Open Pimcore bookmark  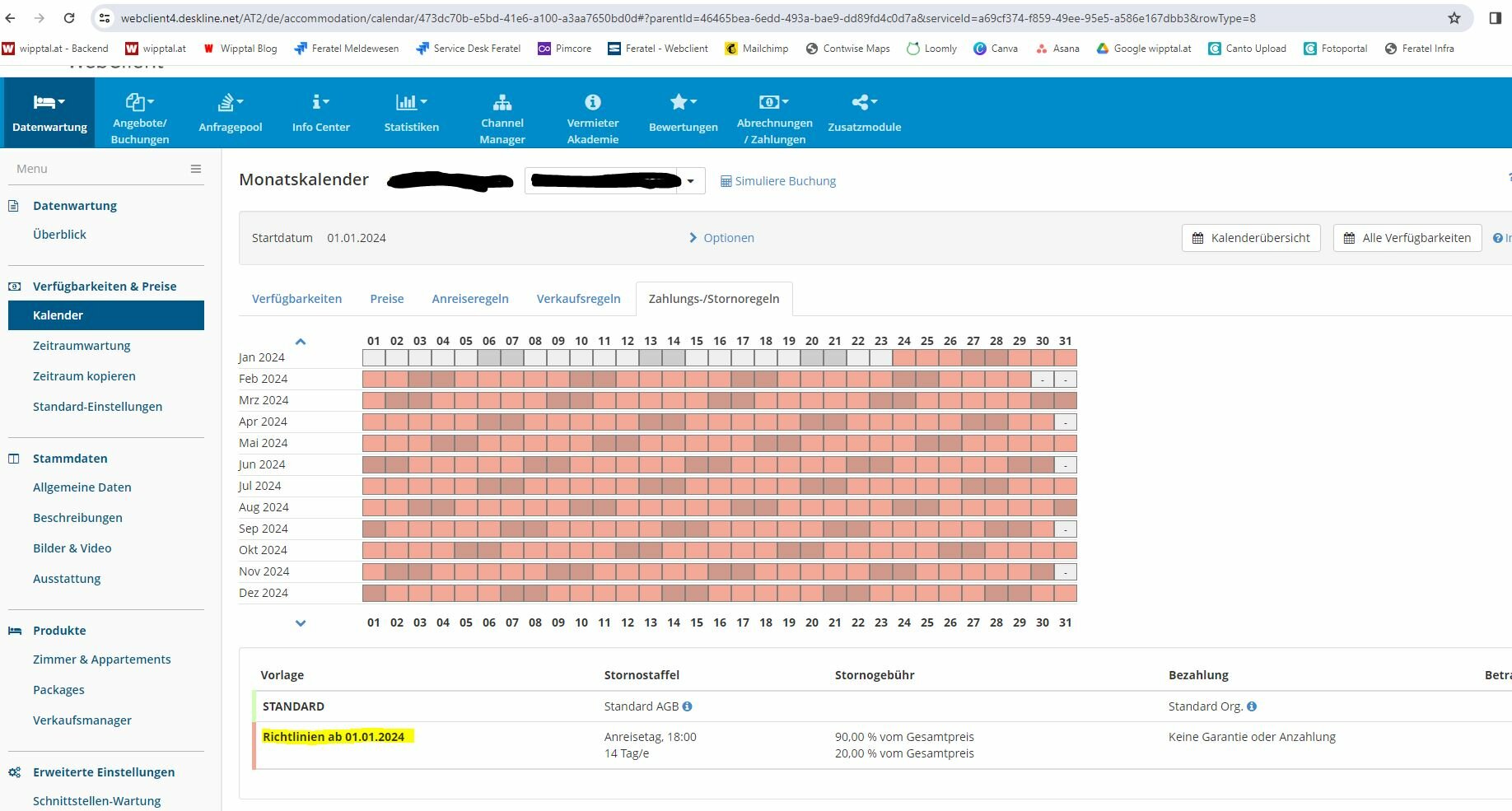coord(565,49)
